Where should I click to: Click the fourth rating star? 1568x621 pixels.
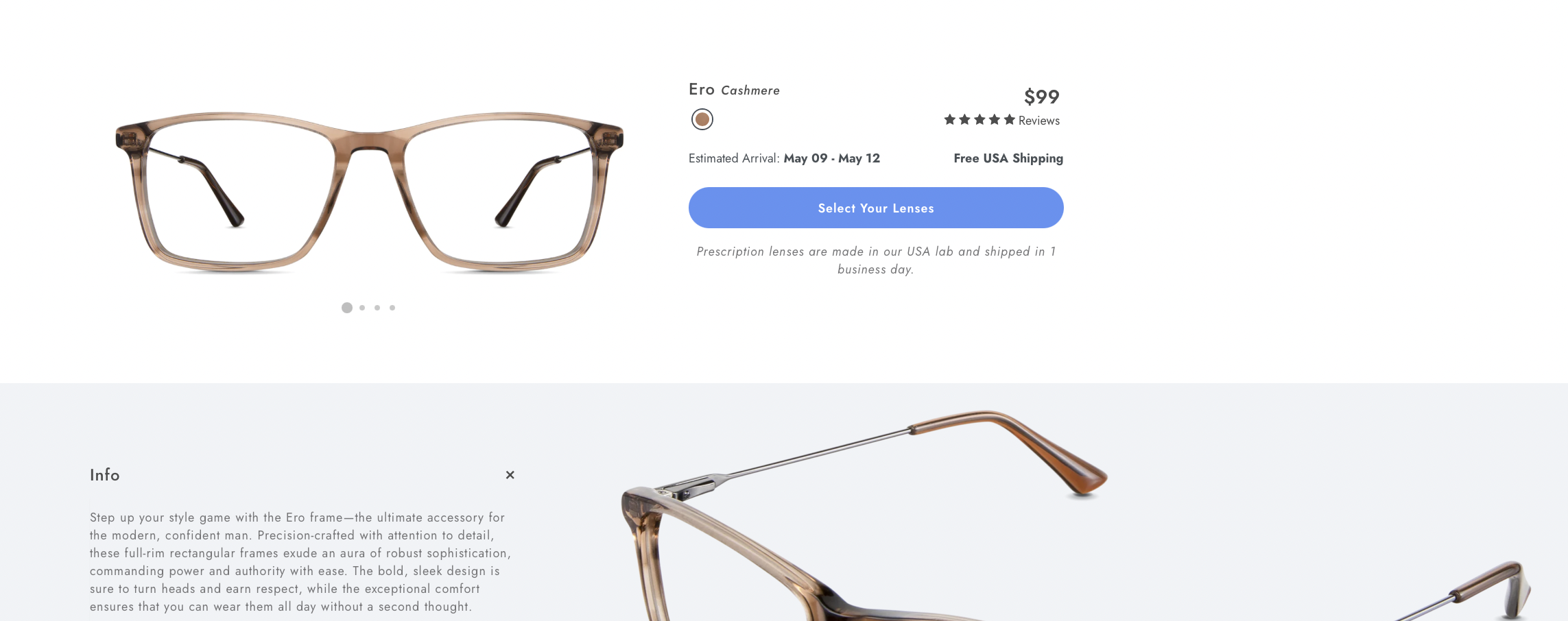(x=995, y=120)
